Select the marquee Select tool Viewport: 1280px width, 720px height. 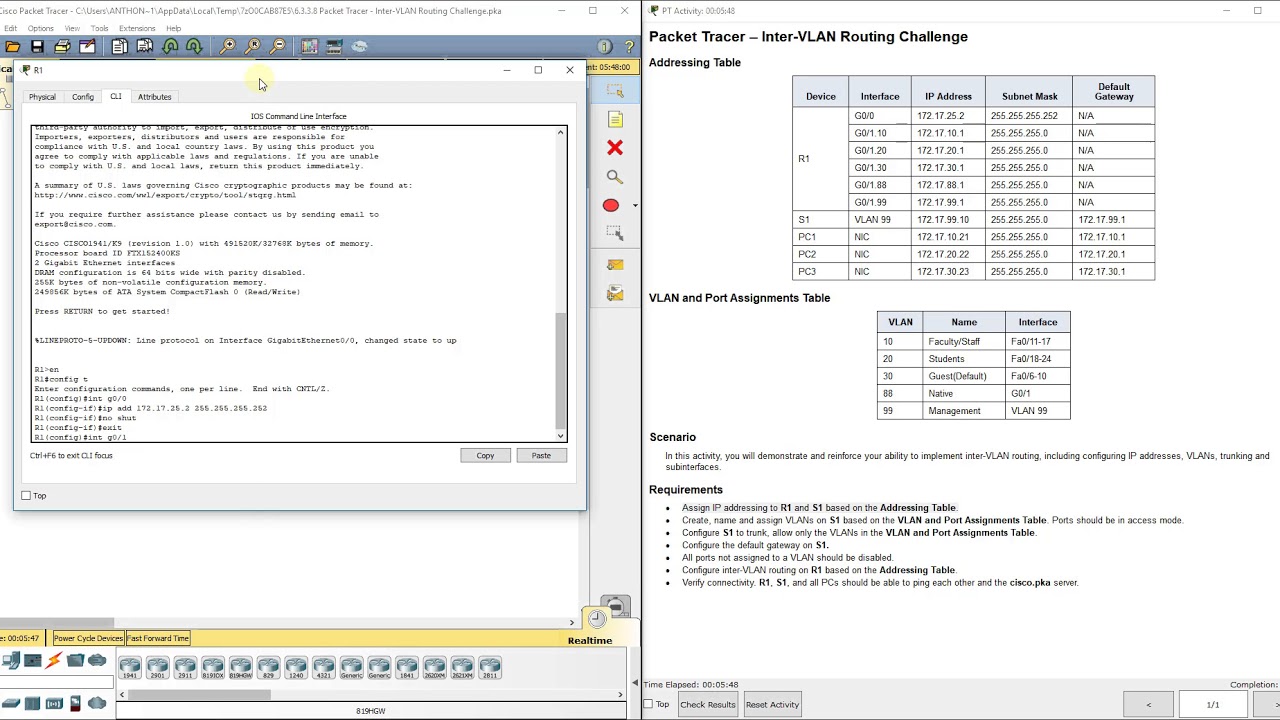click(615, 91)
